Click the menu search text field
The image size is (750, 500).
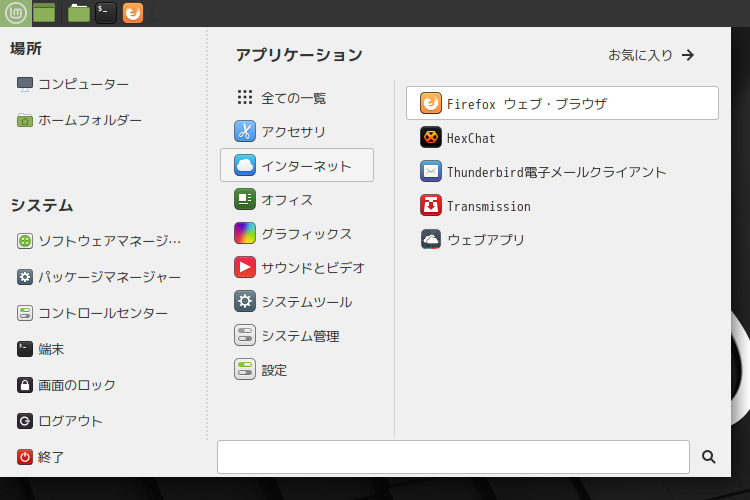click(x=453, y=457)
